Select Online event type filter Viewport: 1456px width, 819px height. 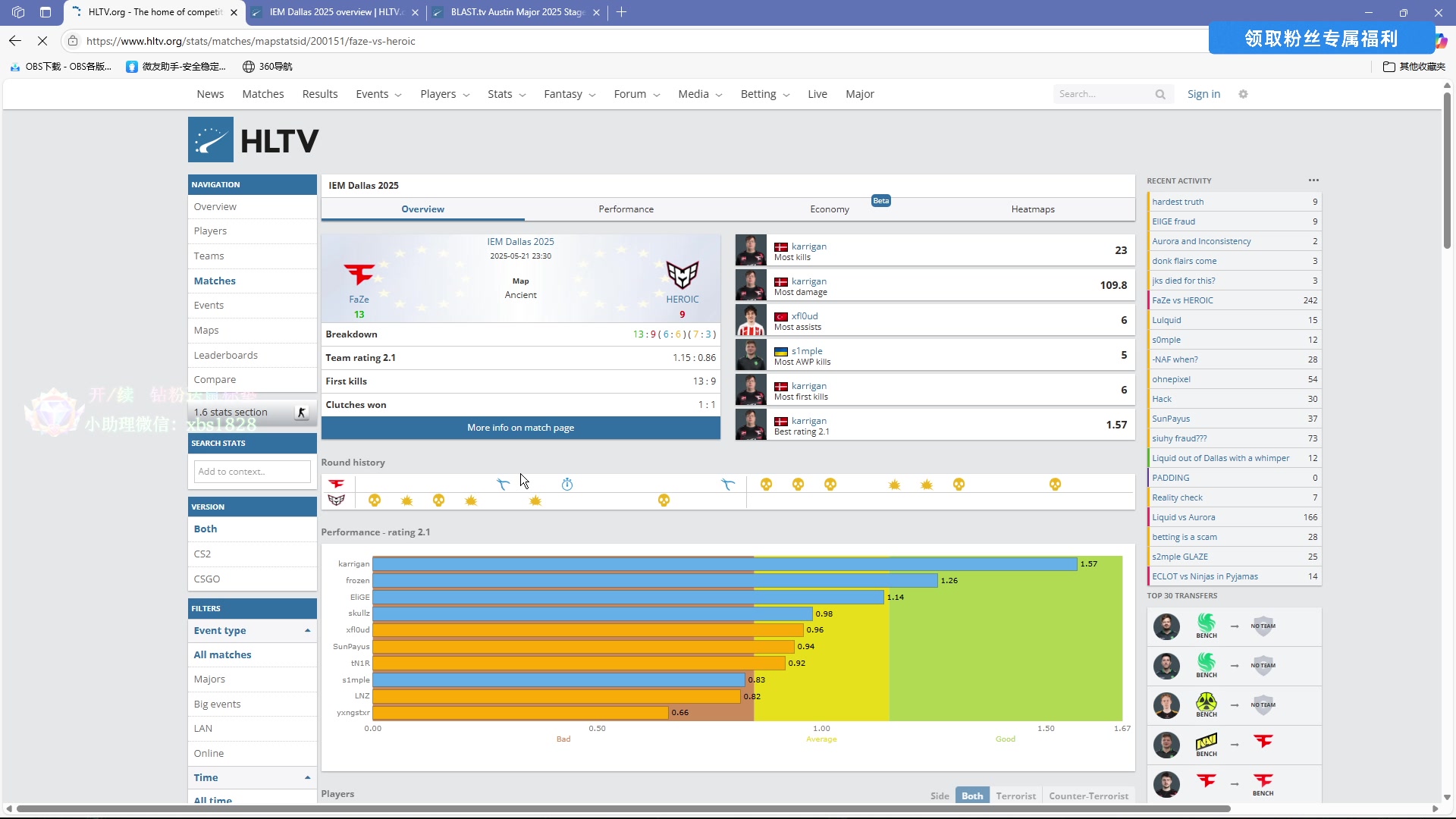(x=253, y=754)
